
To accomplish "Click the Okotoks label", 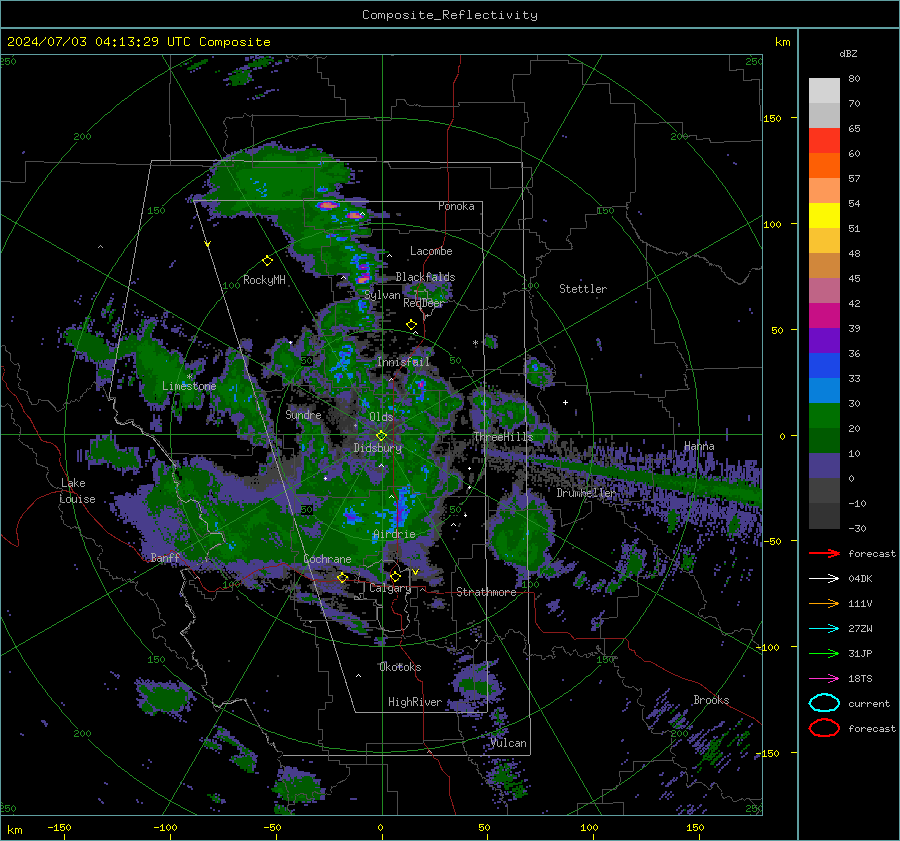I will pos(400,667).
